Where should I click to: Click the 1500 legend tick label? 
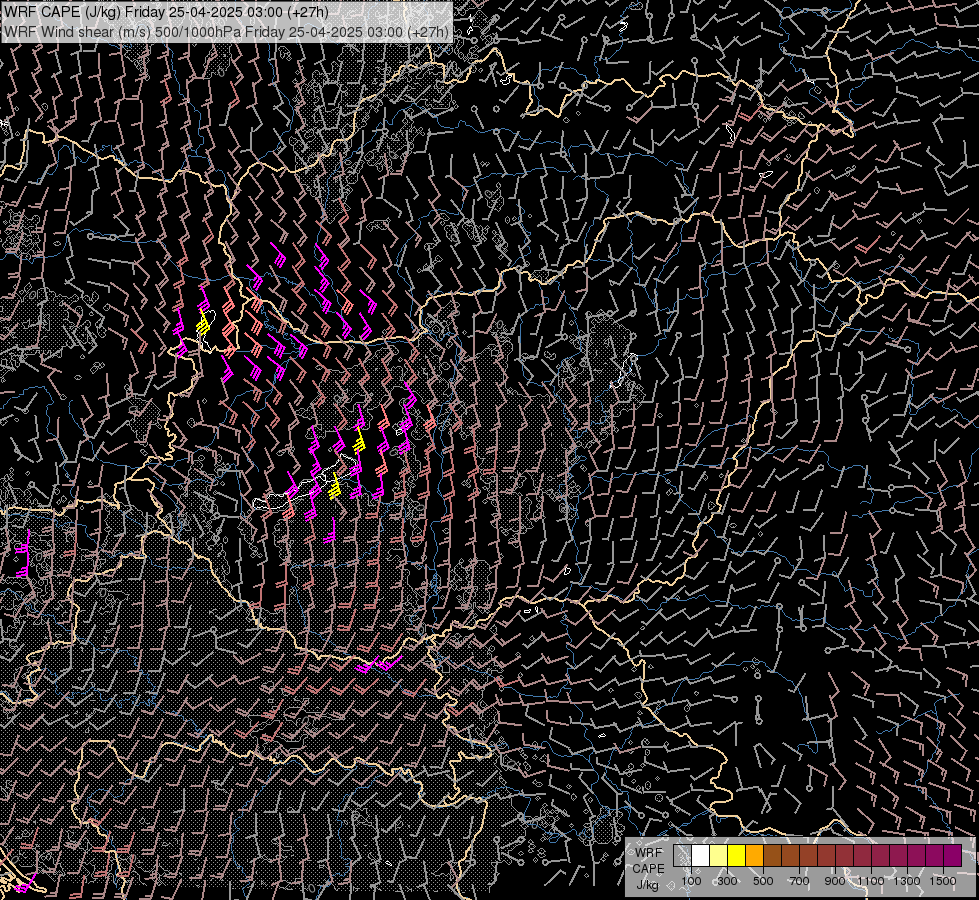[x=943, y=881]
